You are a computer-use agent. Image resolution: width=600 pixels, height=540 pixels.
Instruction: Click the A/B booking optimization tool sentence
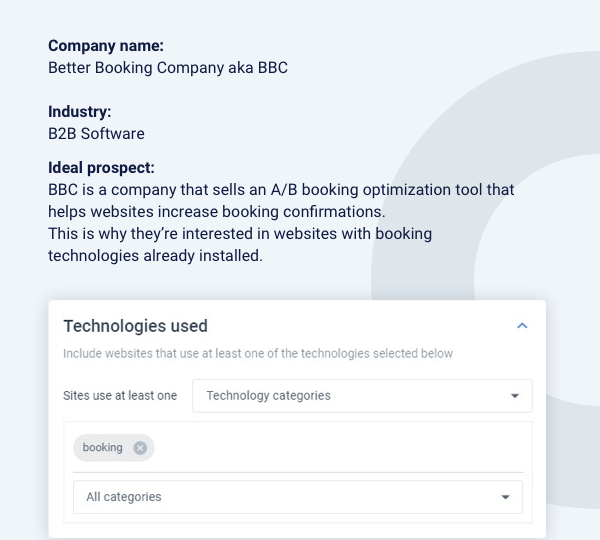[281, 190]
